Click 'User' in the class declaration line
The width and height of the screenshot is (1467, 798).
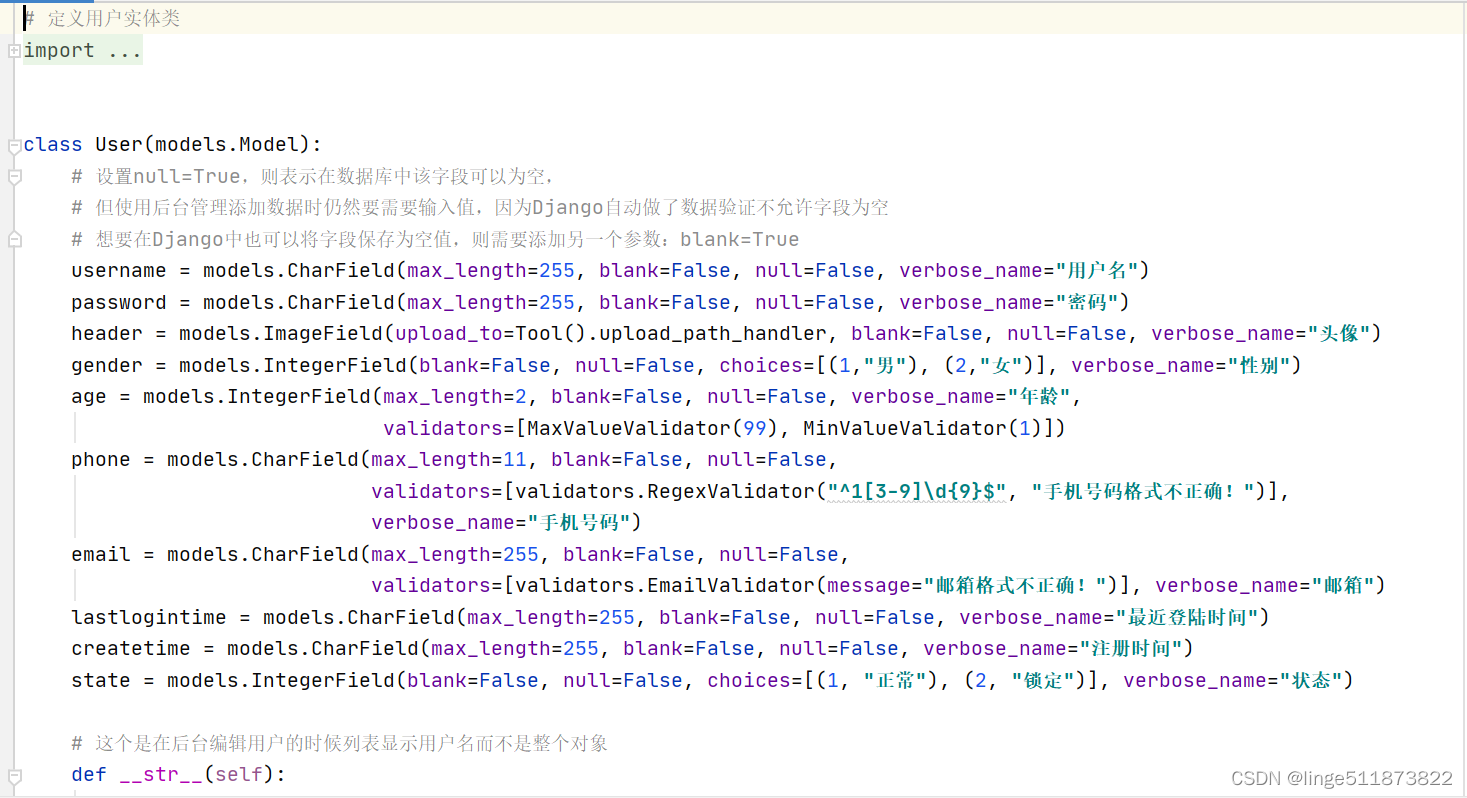pyautogui.click(x=119, y=145)
